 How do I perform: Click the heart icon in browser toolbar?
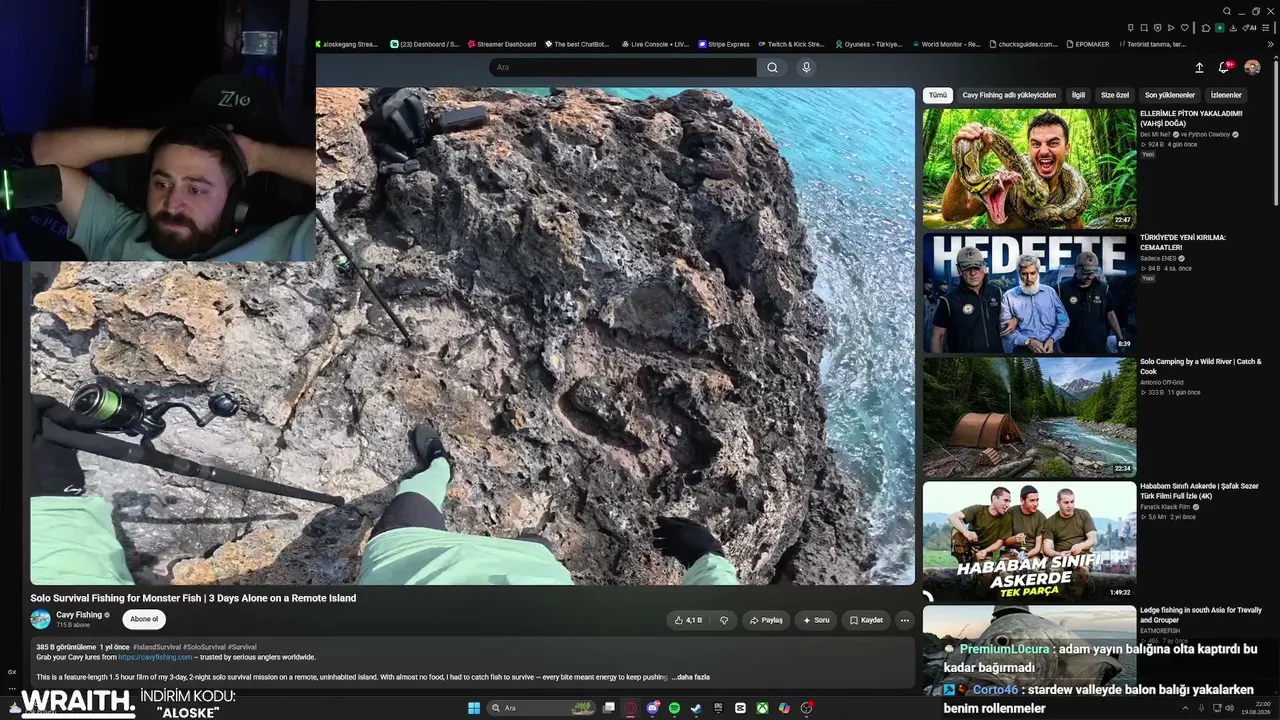(1185, 28)
